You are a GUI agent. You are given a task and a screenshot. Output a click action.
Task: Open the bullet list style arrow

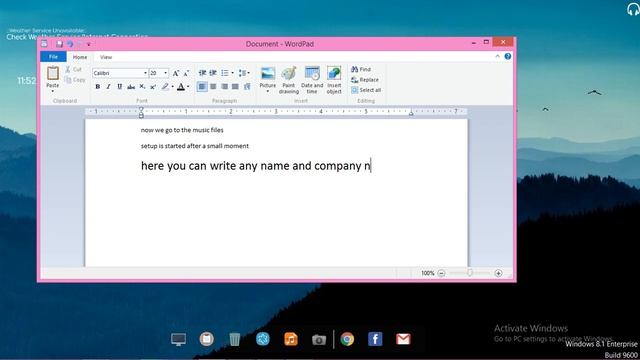click(x=232, y=73)
